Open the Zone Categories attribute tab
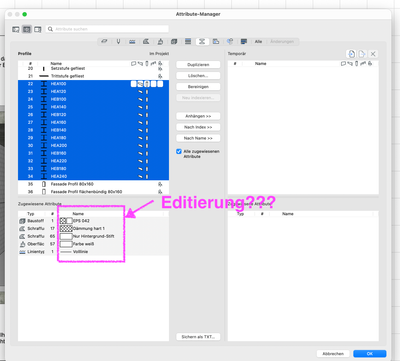This screenshot has width=400, height=361. (x=216, y=42)
